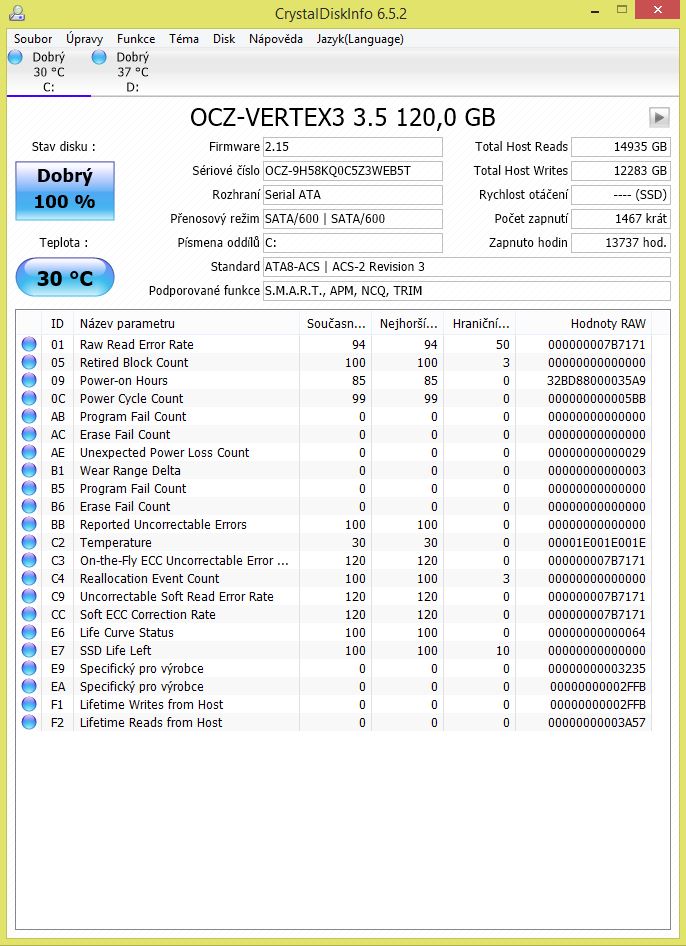Screen dimensions: 686x946
Task: Click status orb for row ID AC
Action: (x=29, y=434)
